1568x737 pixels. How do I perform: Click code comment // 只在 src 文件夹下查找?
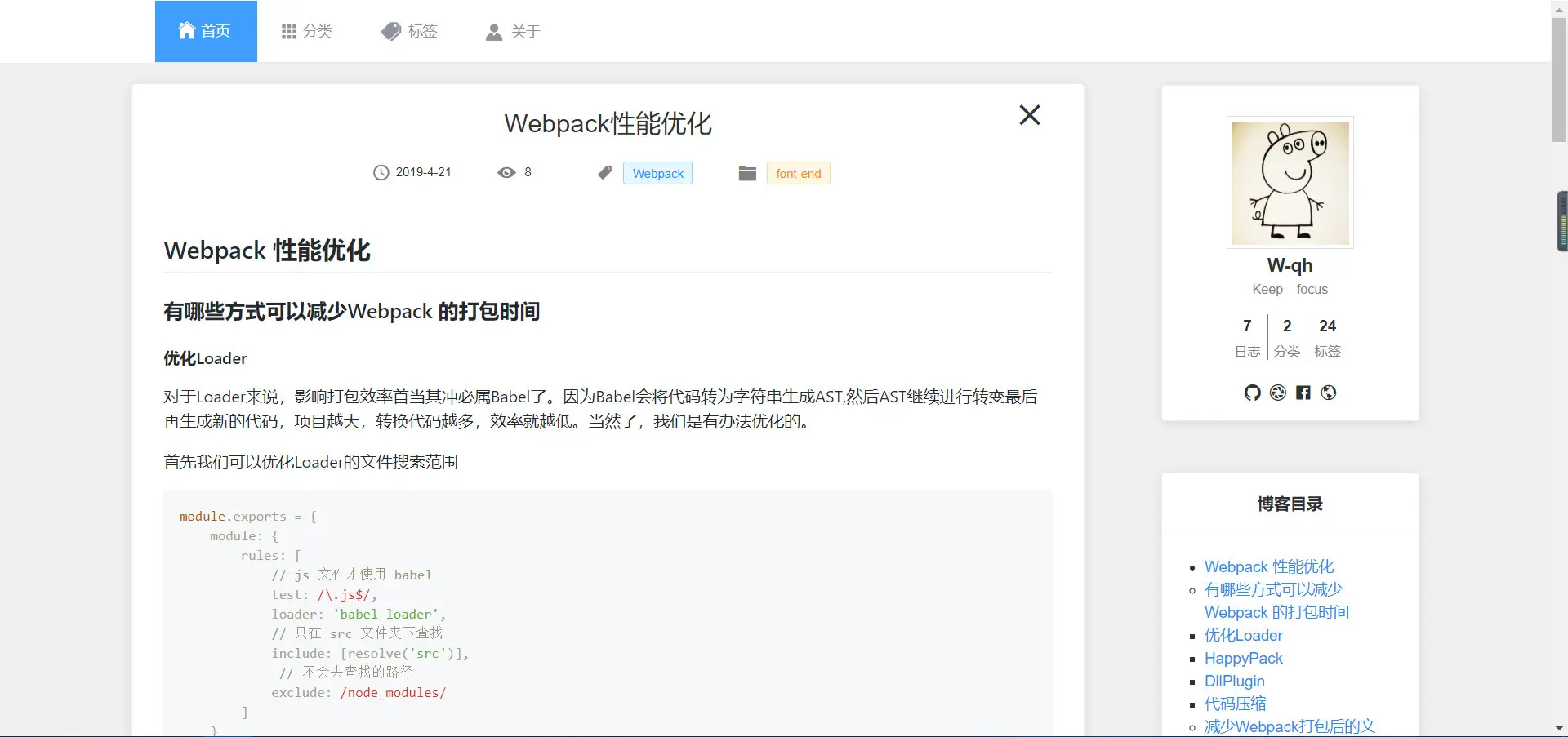(x=357, y=634)
